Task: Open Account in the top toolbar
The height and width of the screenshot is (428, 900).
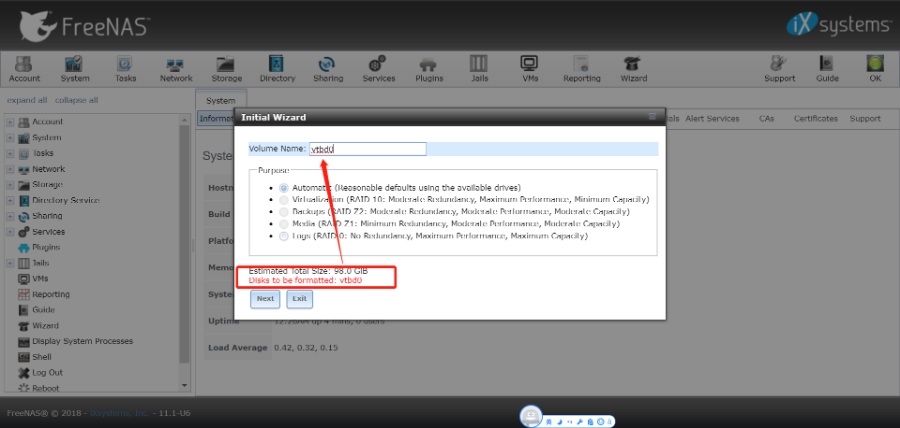Action: 24,69
